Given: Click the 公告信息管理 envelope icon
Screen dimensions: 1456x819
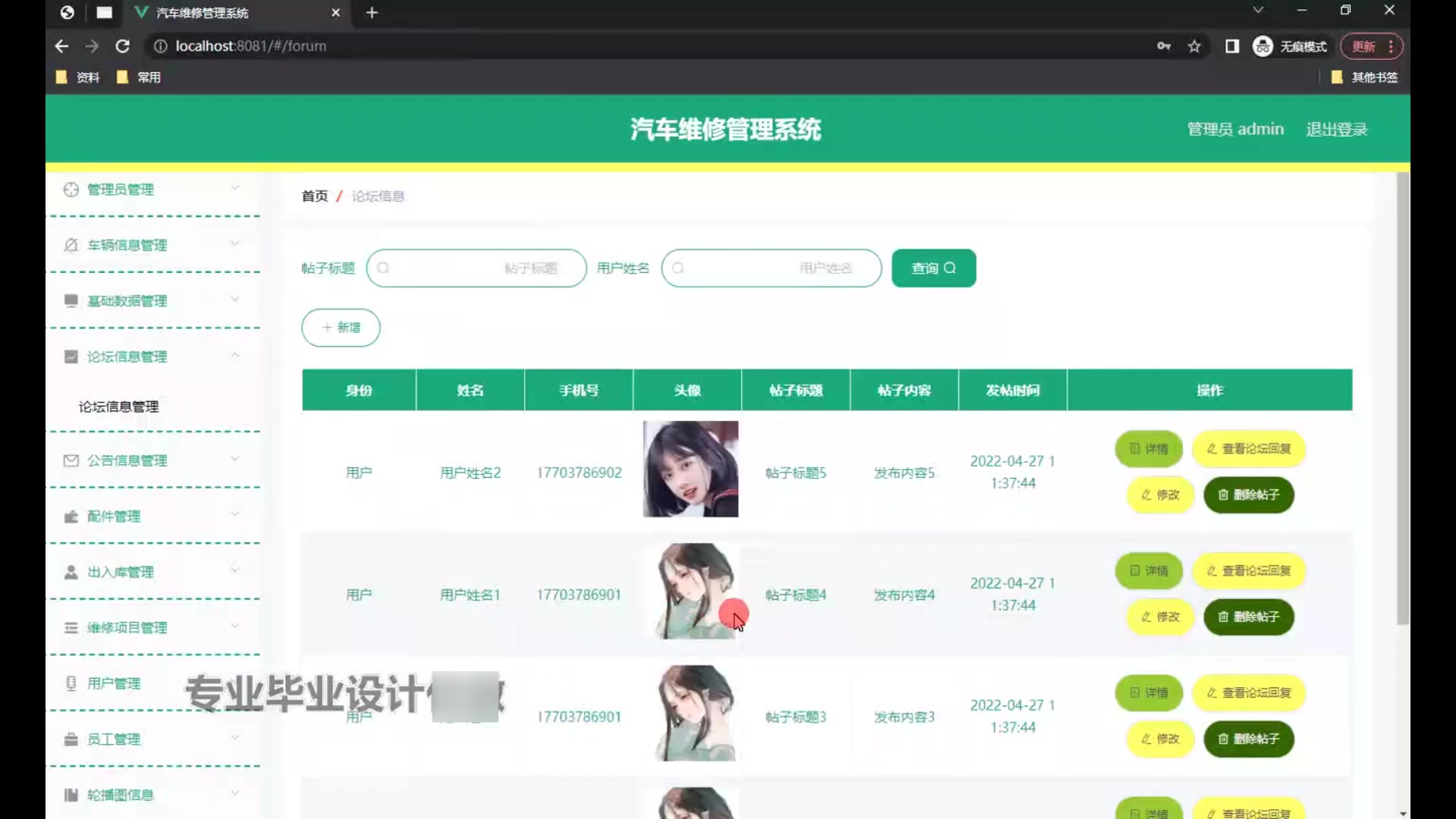Looking at the screenshot, I should click(71, 460).
